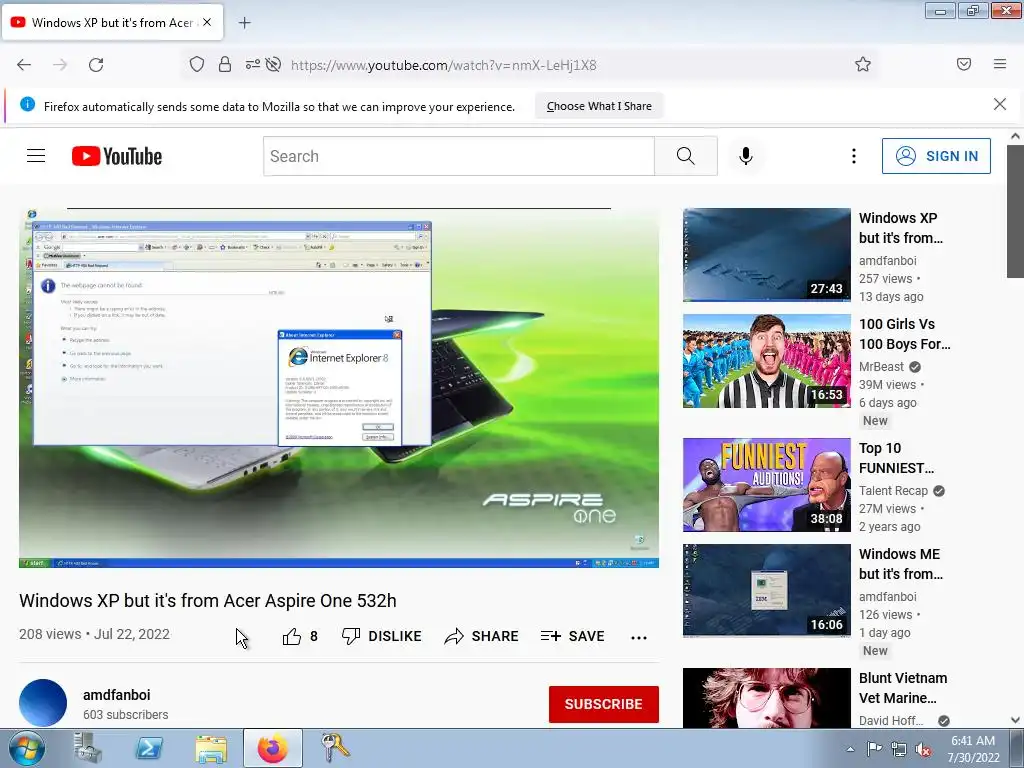Dismiss the Firefox data notification bar
Viewport: 1024px width, 768px height.
1000,104
